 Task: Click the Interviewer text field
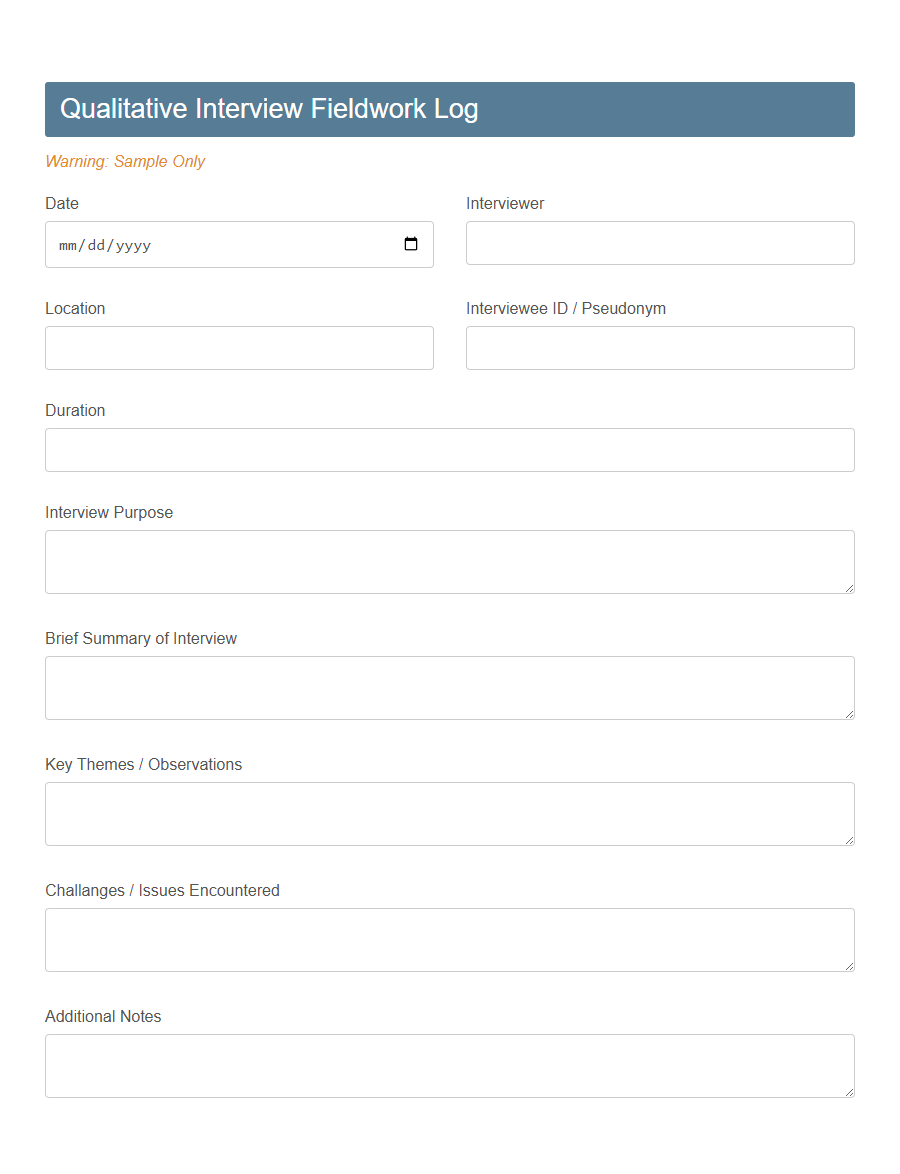[x=660, y=243]
